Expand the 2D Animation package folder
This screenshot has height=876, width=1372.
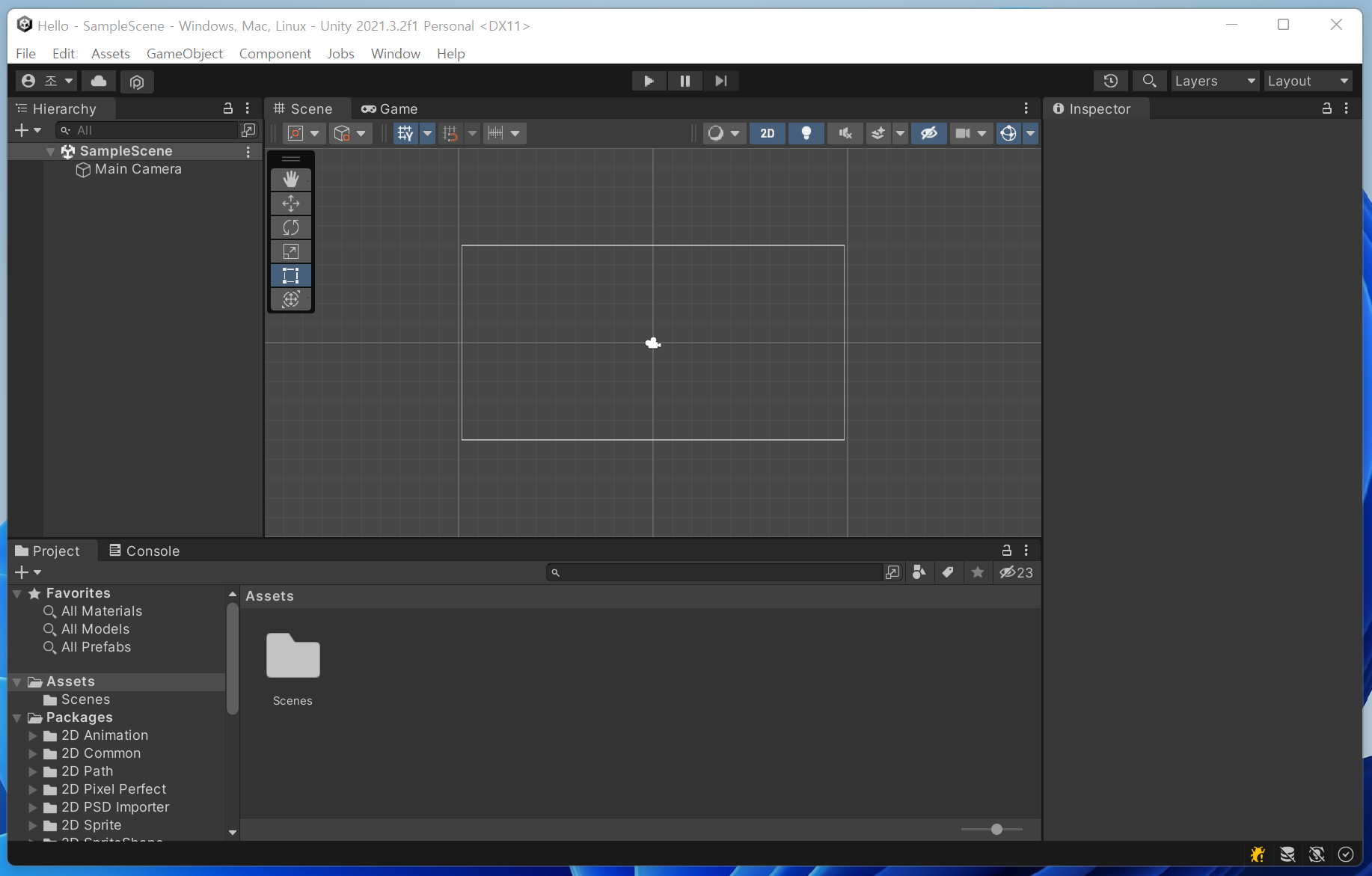pyautogui.click(x=33, y=735)
